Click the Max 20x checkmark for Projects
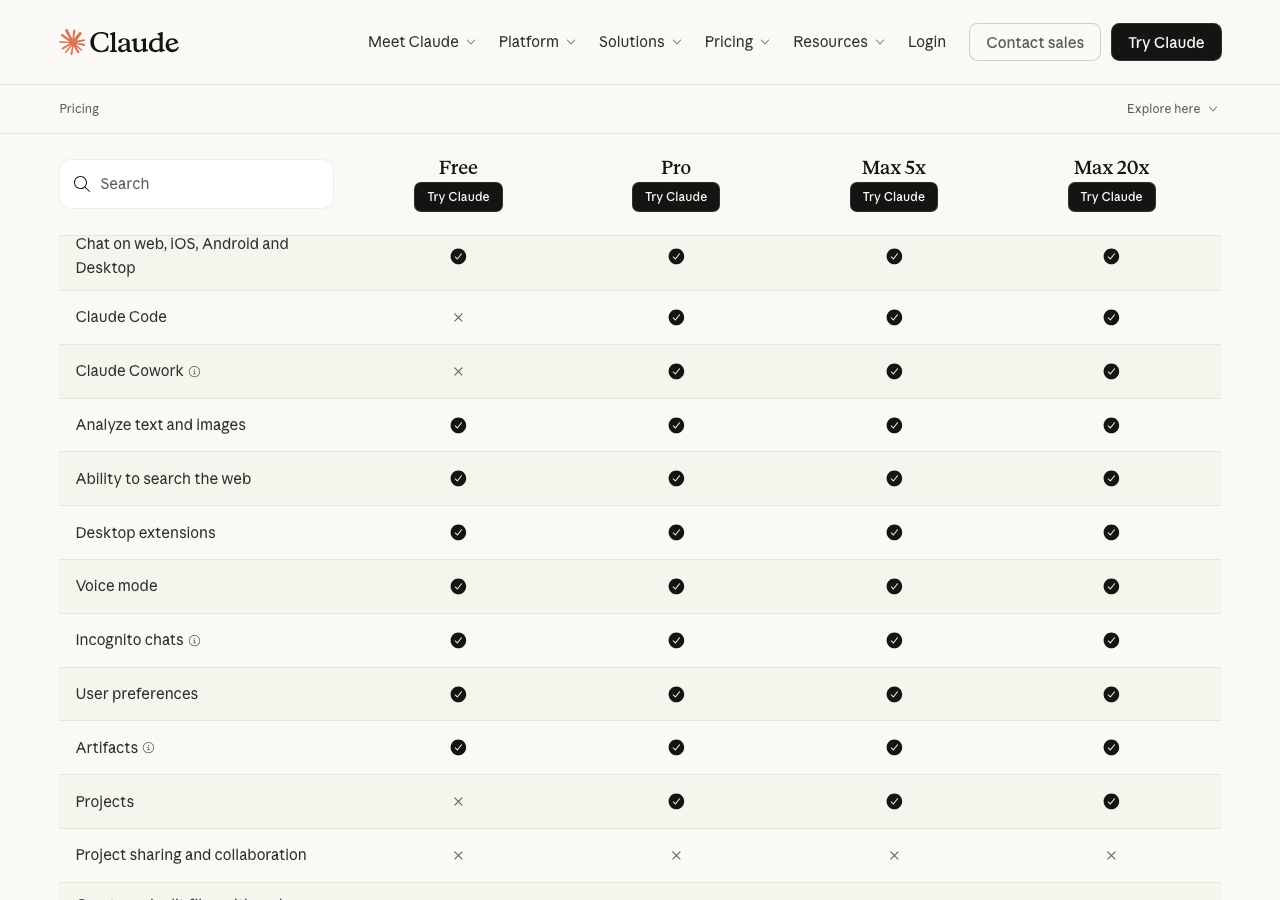This screenshot has width=1280, height=900. [x=1111, y=802]
